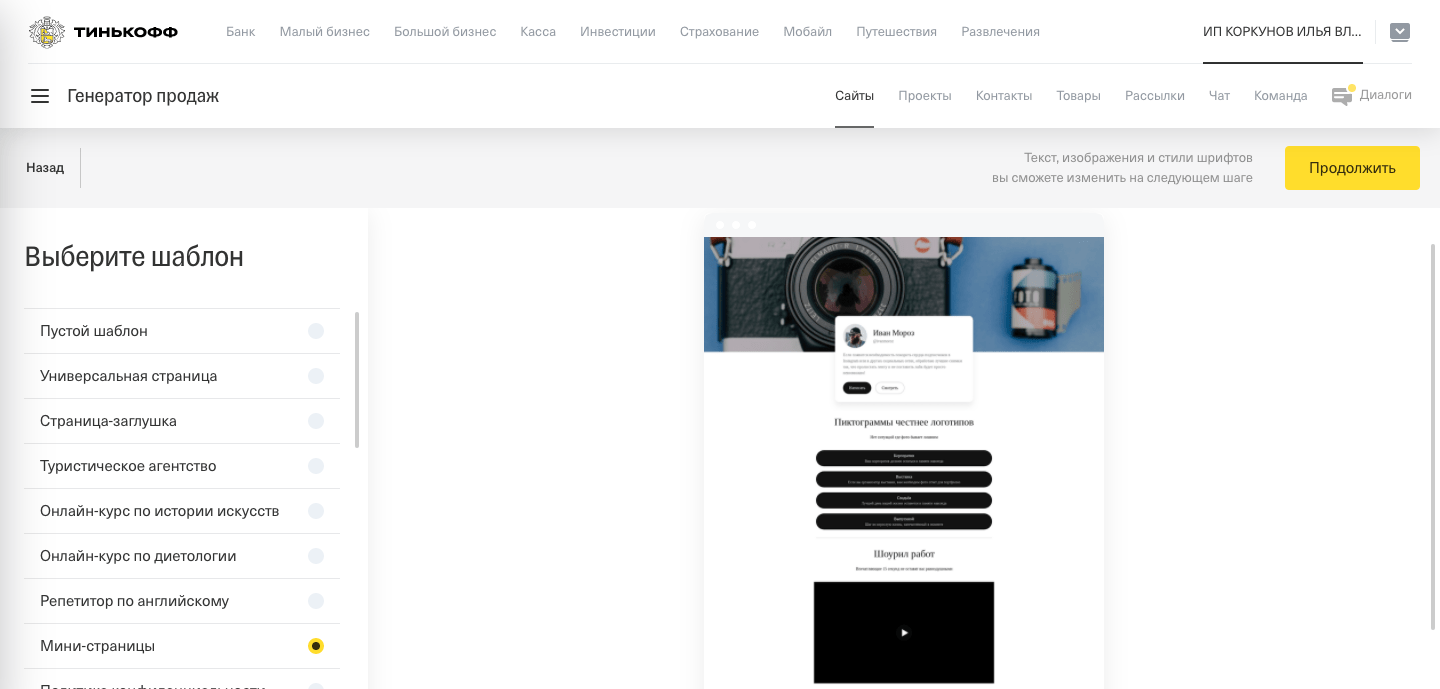Open the Страхование link
Image resolution: width=1440 pixels, height=689 pixels.
point(719,32)
